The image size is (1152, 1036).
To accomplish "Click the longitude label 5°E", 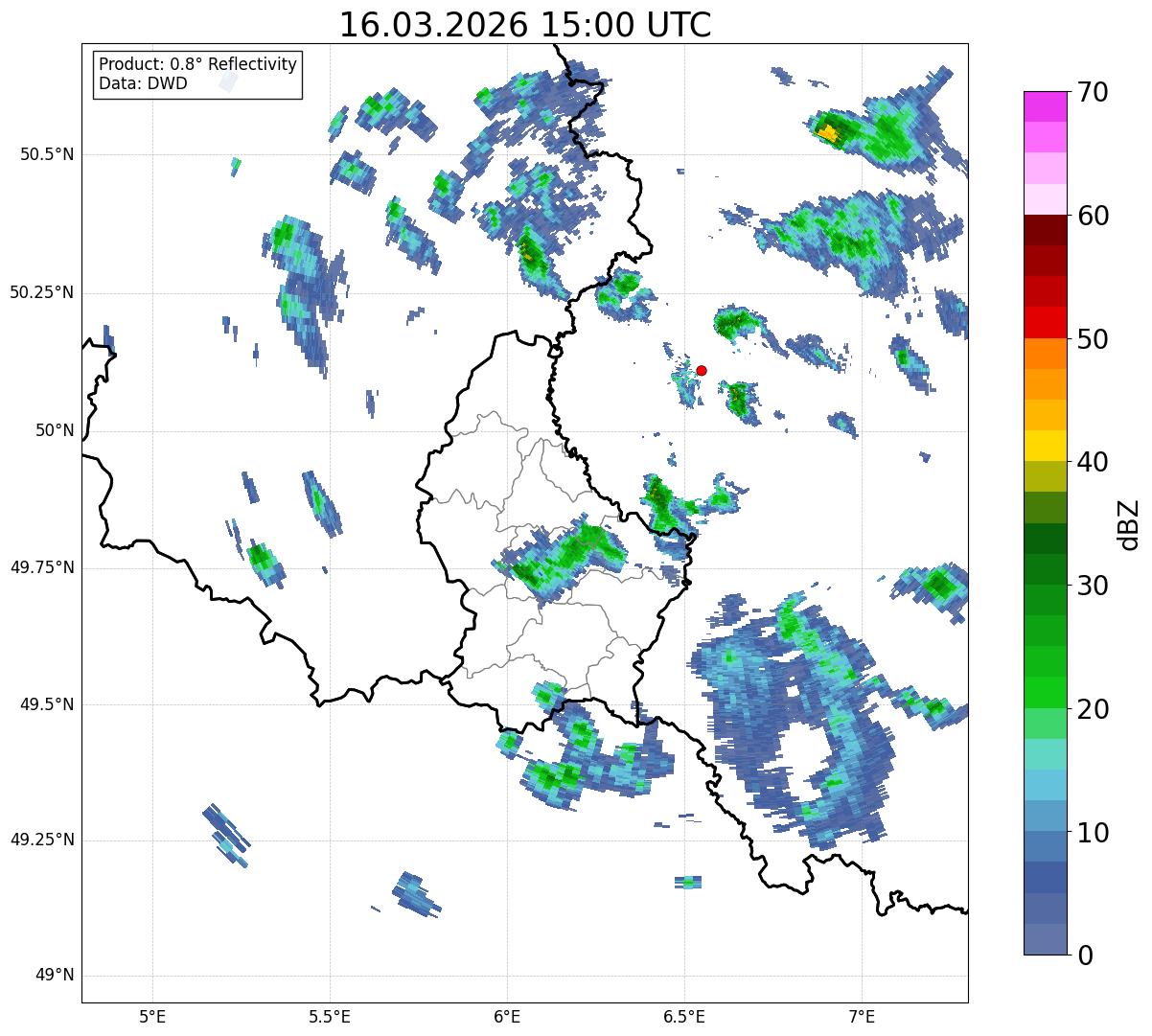I will tap(152, 1016).
